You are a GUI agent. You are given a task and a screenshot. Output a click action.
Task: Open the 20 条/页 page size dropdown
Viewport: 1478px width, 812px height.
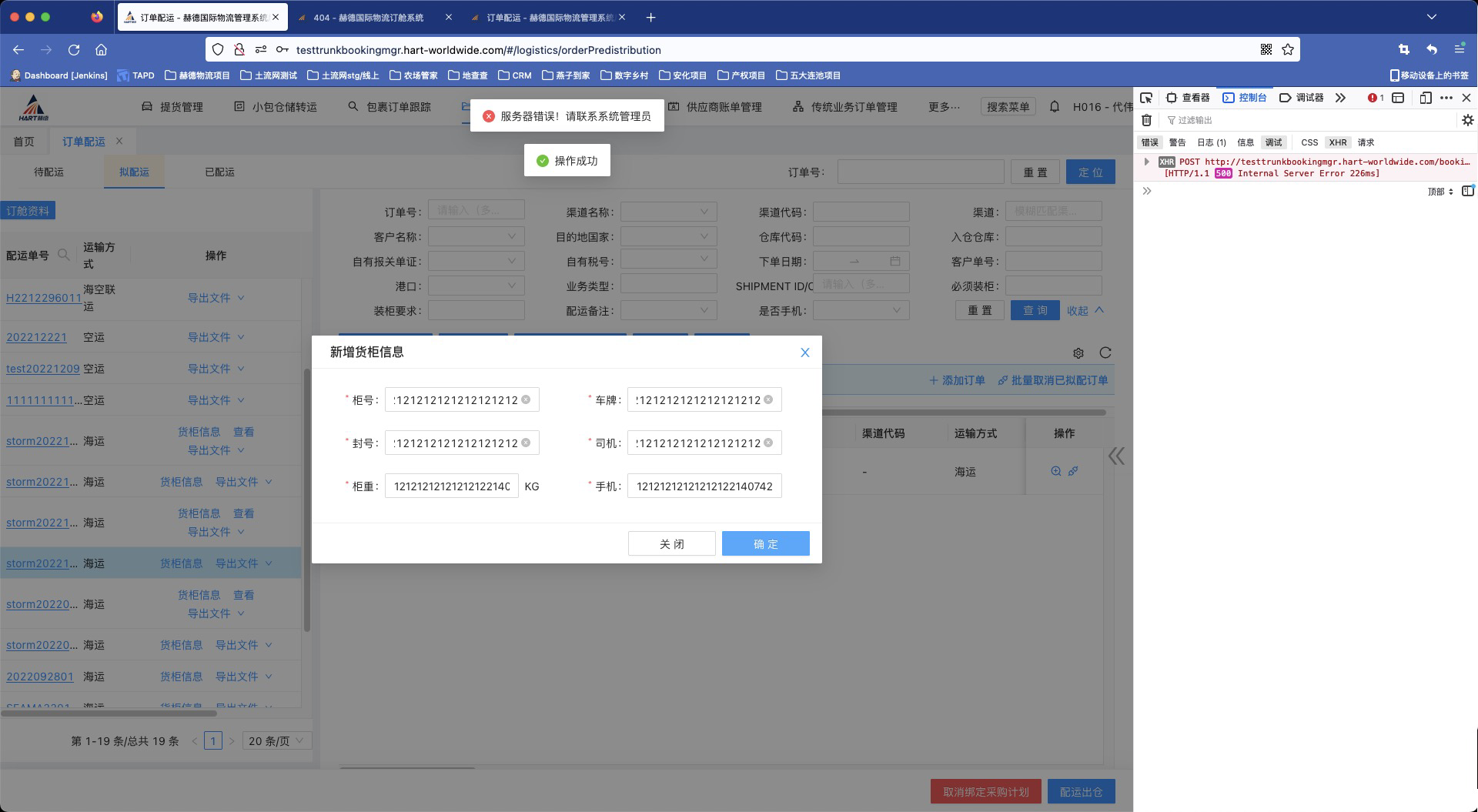click(x=276, y=740)
